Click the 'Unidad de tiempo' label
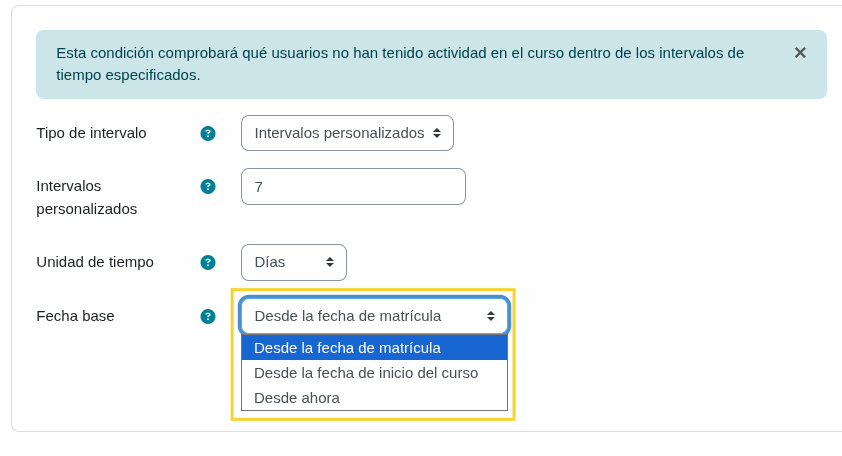Viewport: 842px width, 456px height. click(x=95, y=262)
